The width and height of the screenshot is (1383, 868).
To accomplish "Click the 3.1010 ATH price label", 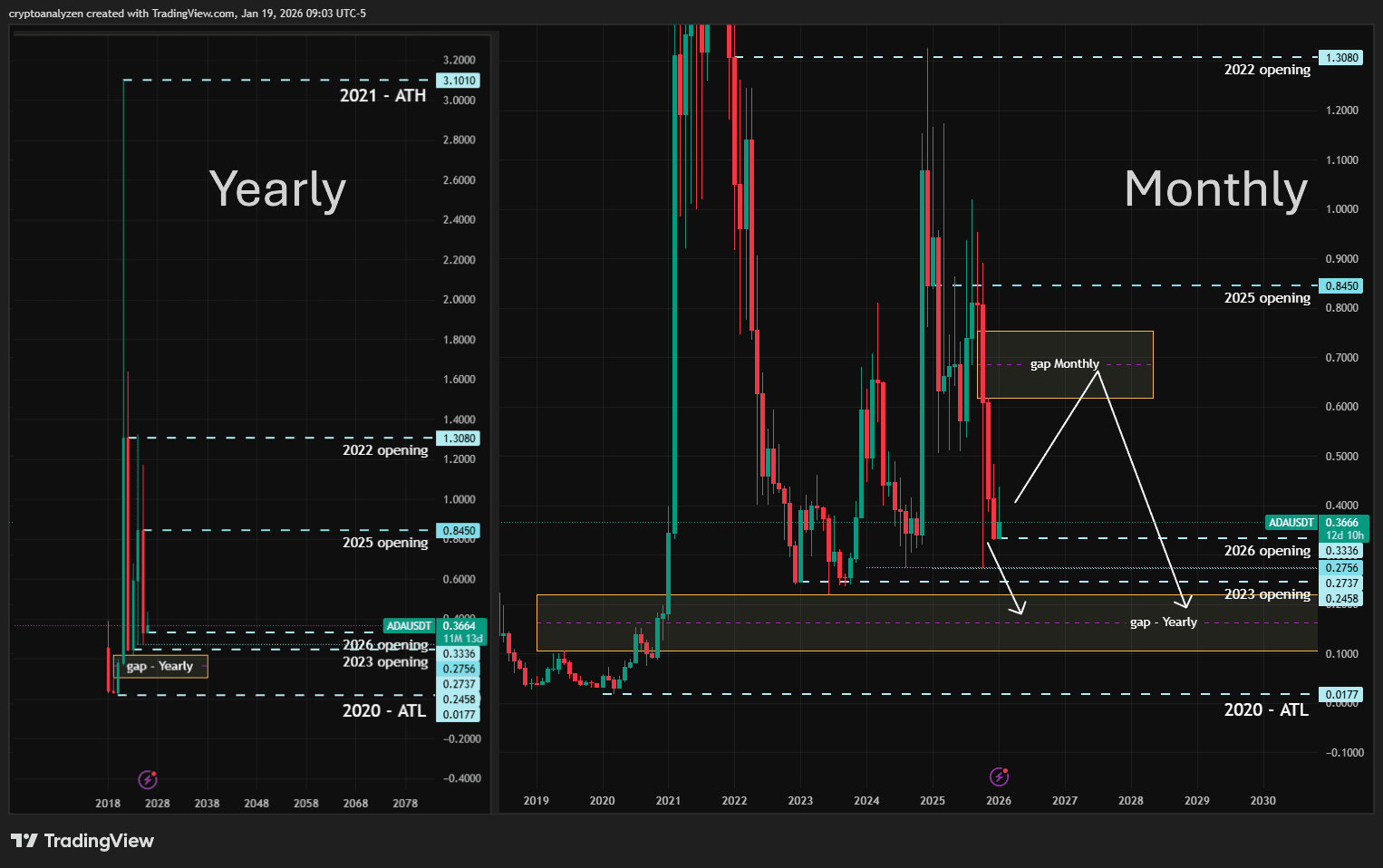I will (459, 81).
